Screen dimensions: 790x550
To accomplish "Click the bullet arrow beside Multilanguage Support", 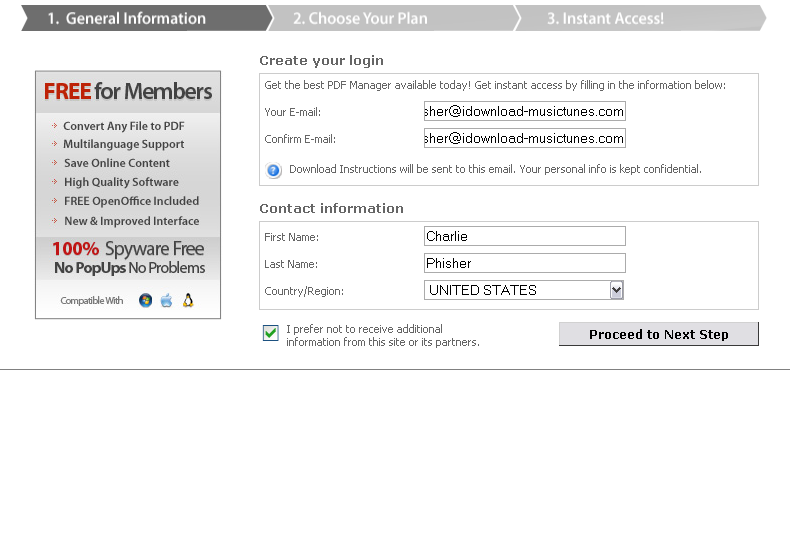I will [x=54, y=144].
